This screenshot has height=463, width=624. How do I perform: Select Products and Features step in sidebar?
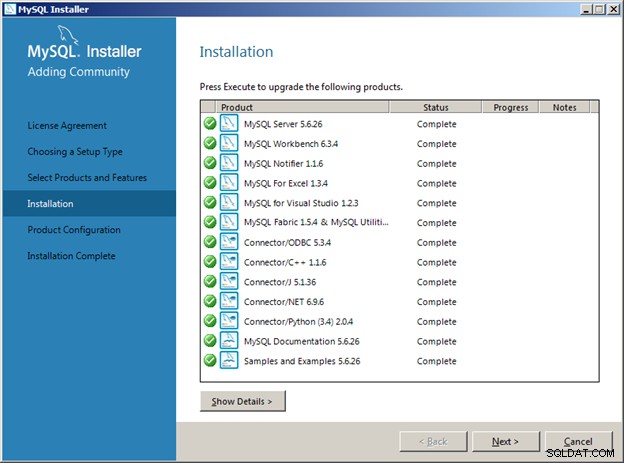click(87, 178)
